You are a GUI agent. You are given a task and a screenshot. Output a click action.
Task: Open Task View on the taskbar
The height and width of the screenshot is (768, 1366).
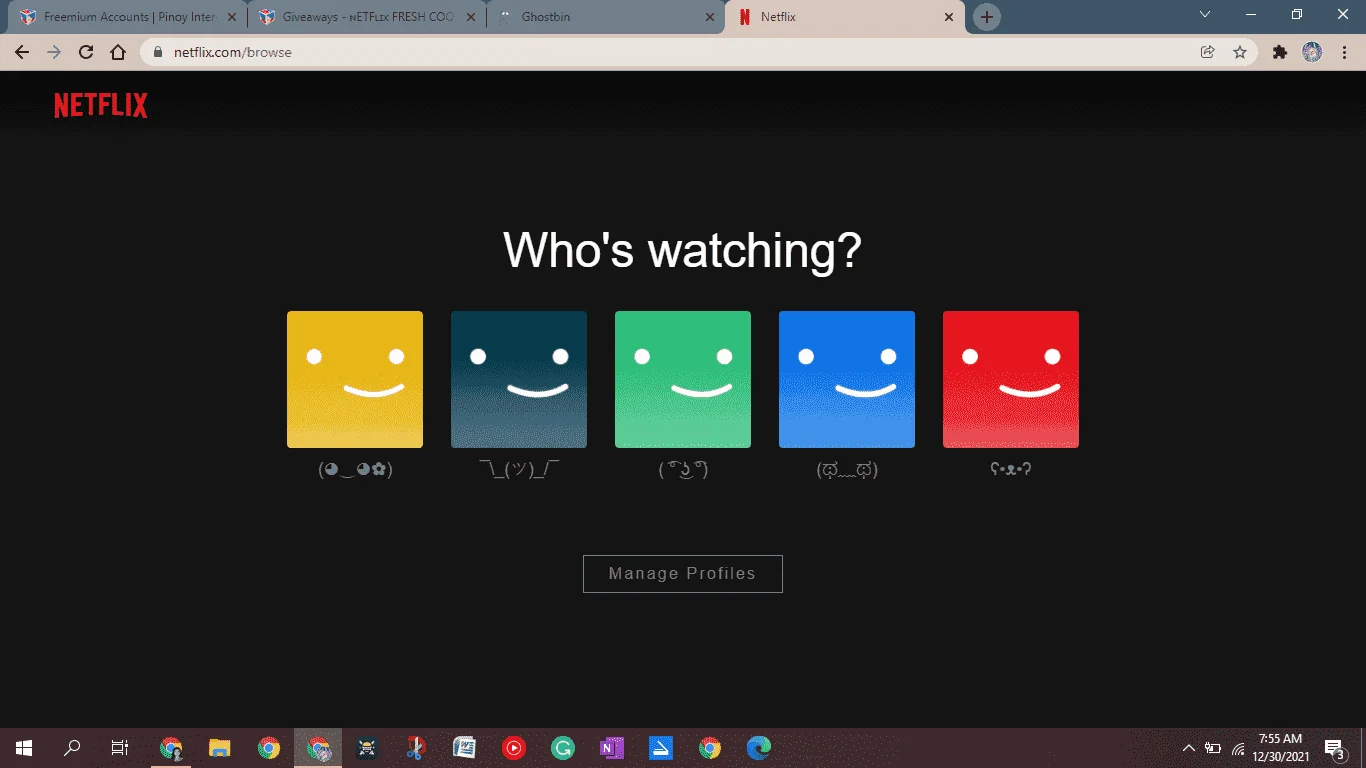click(120, 747)
